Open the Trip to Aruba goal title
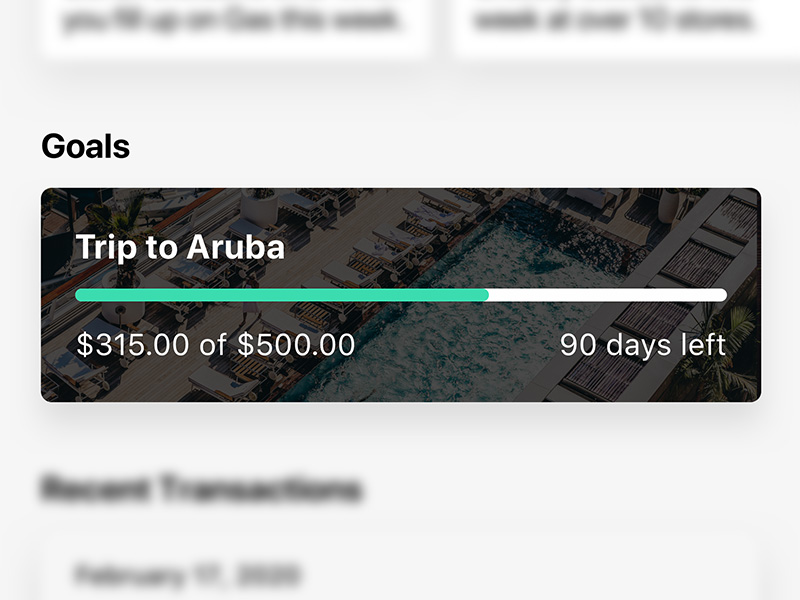The image size is (800, 600). [x=180, y=247]
